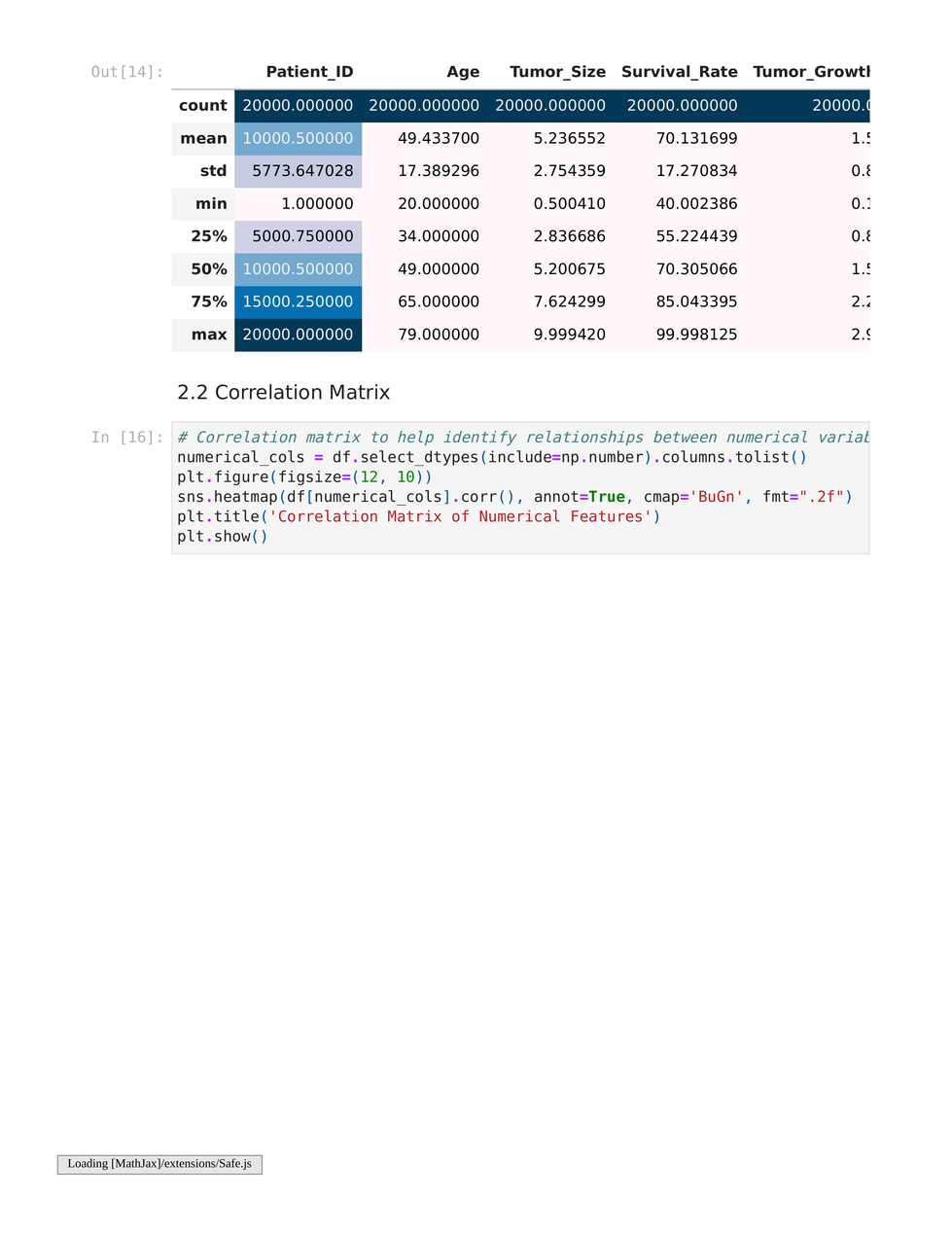The width and height of the screenshot is (952, 1233).
Task: Select the 50% row label
Action: pos(209,268)
